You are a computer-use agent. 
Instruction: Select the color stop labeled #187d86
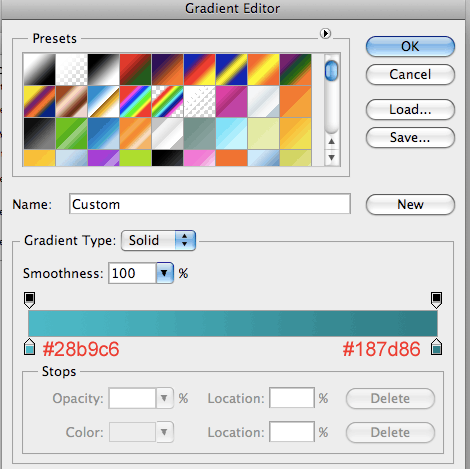[436, 347]
